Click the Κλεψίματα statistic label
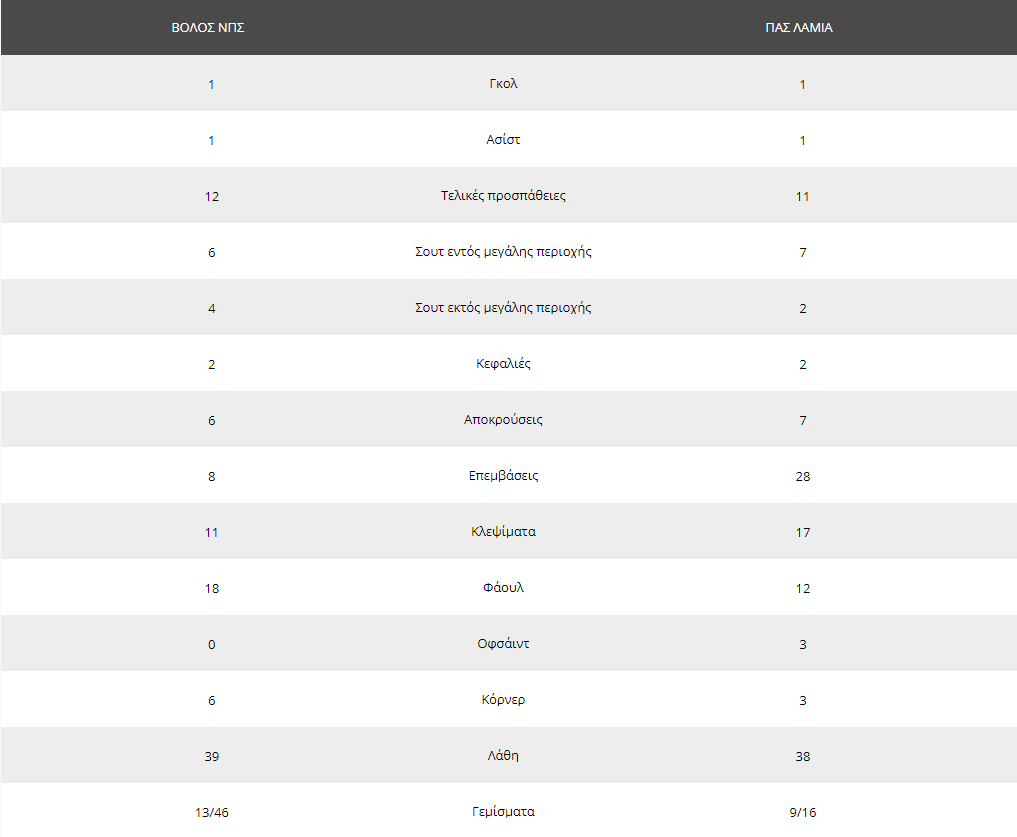 pos(503,532)
